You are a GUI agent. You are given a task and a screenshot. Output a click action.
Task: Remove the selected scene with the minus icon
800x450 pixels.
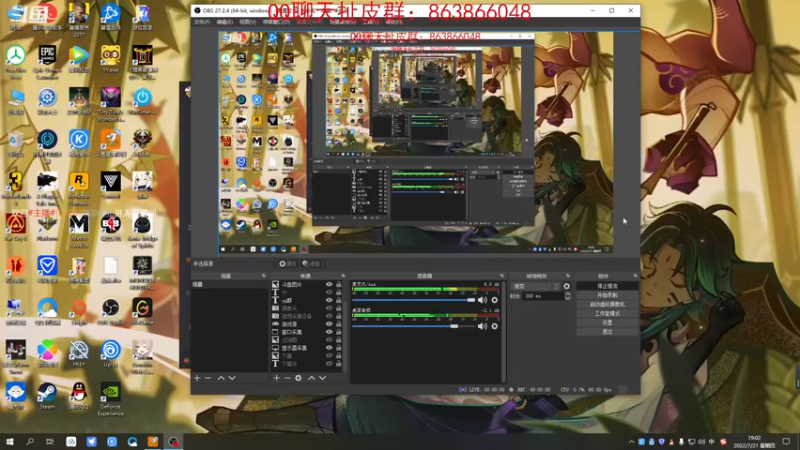(208, 378)
